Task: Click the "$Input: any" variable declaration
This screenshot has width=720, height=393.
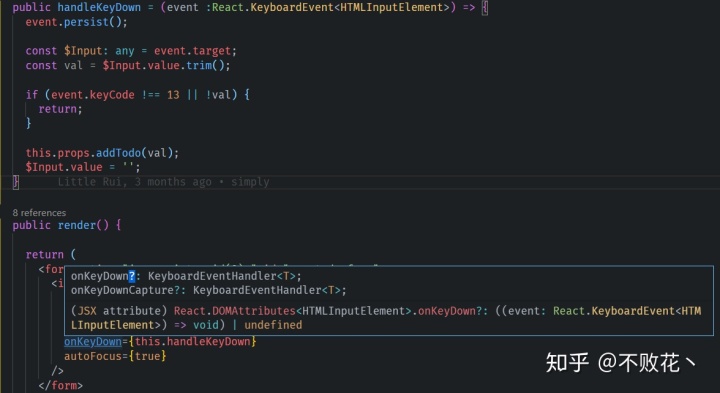Action: (x=99, y=51)
